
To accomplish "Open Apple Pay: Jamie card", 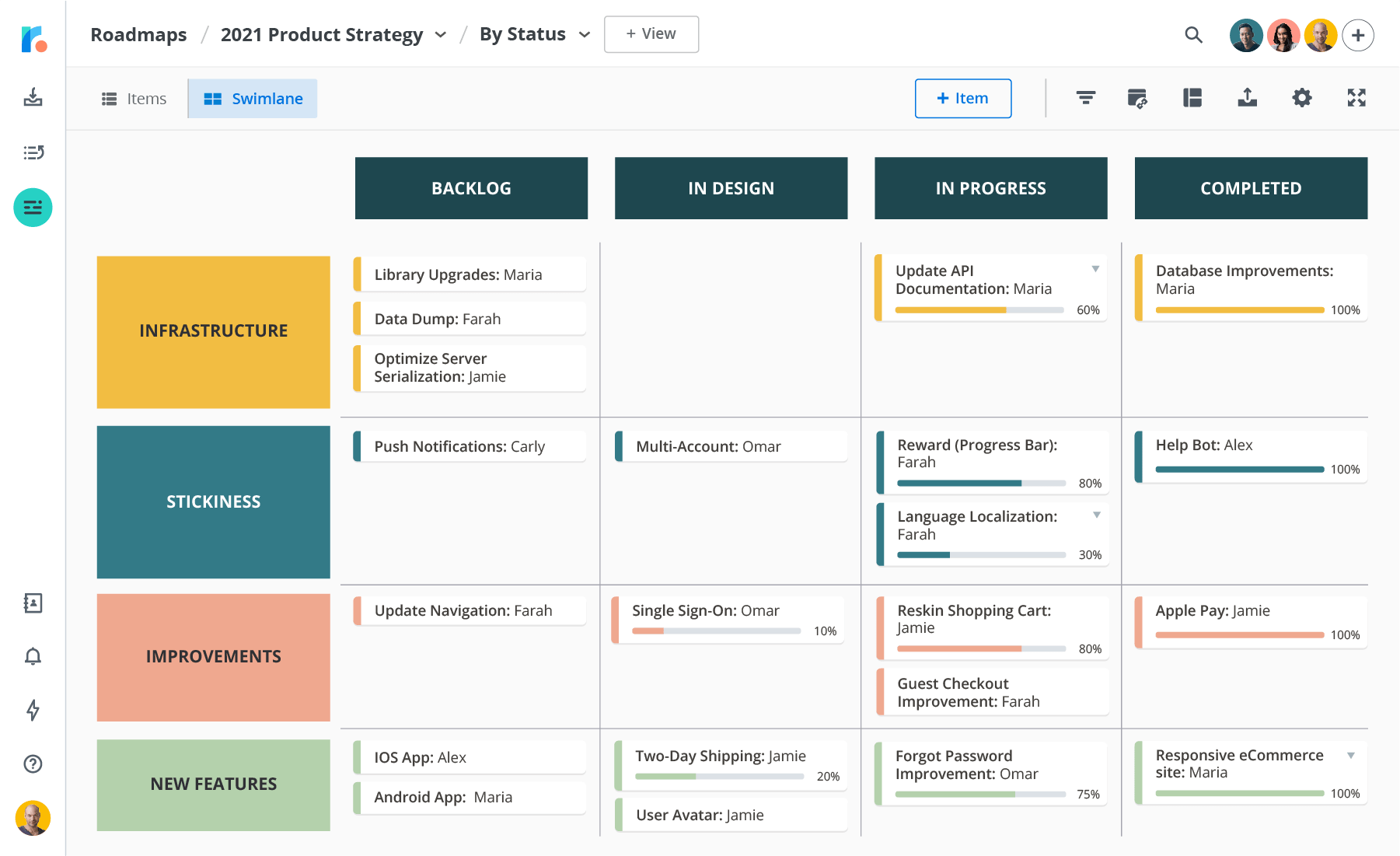I will coord(1251,622).
